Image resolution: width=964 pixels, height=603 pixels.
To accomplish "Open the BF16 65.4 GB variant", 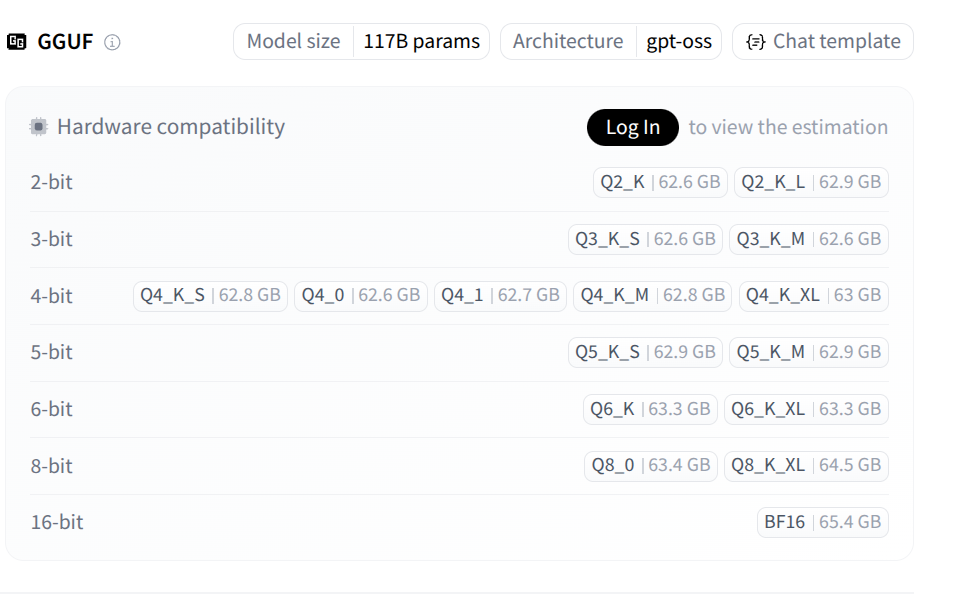I will tap(822, 522).
